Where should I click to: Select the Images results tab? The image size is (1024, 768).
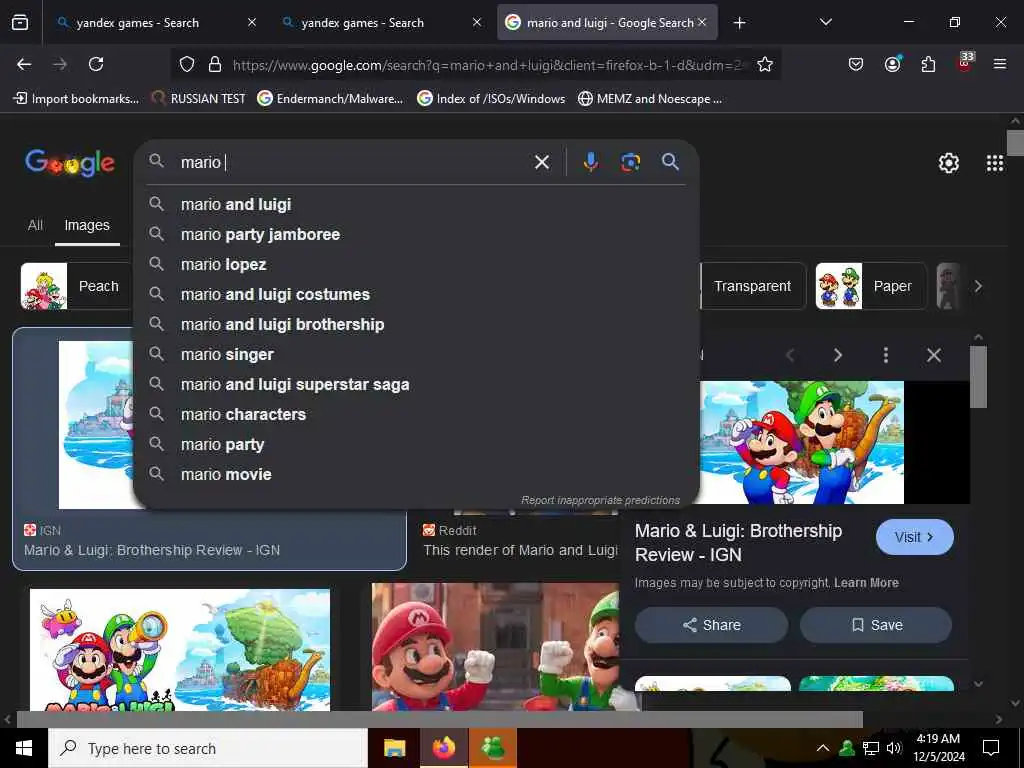tap(87, 225)
